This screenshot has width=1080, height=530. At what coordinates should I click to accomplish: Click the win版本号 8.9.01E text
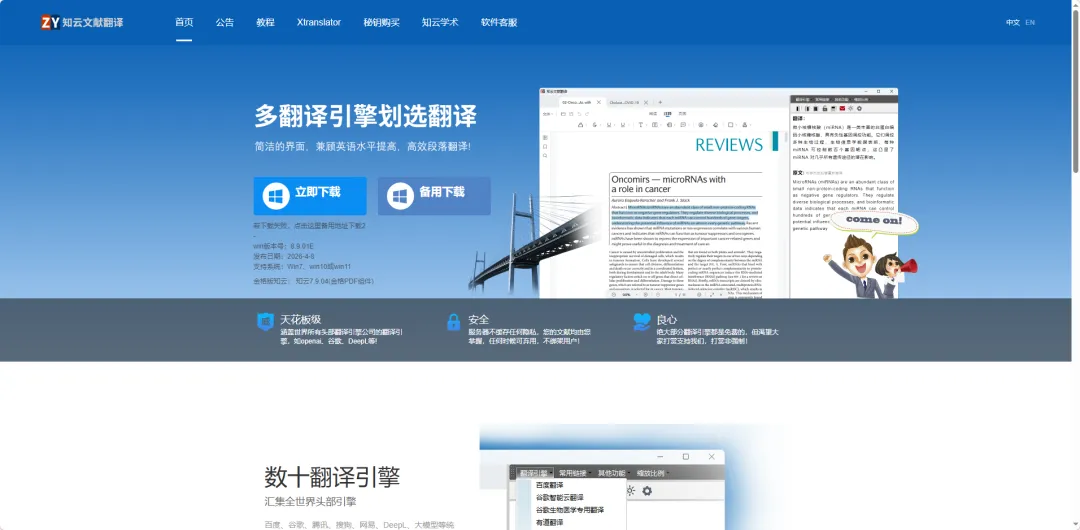point(284,245)
